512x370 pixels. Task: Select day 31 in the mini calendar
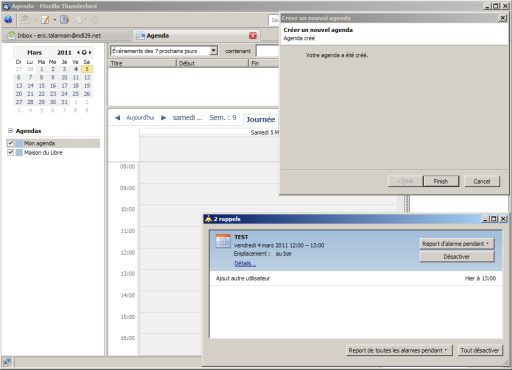pyautogui.click(x=64, y=102)
